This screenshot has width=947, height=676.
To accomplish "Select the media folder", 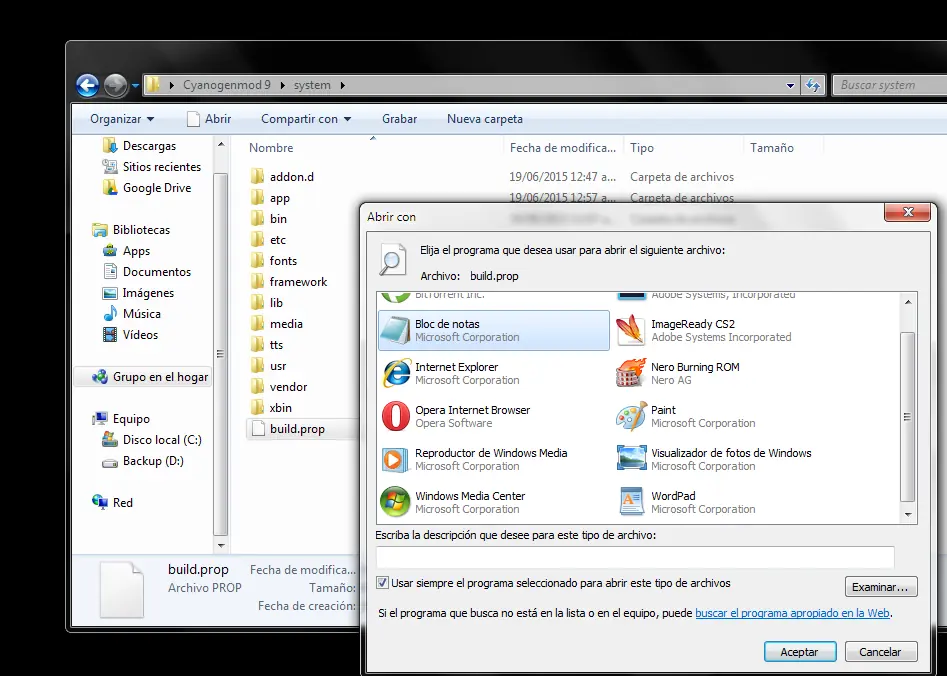I will [x=286, y=324].
